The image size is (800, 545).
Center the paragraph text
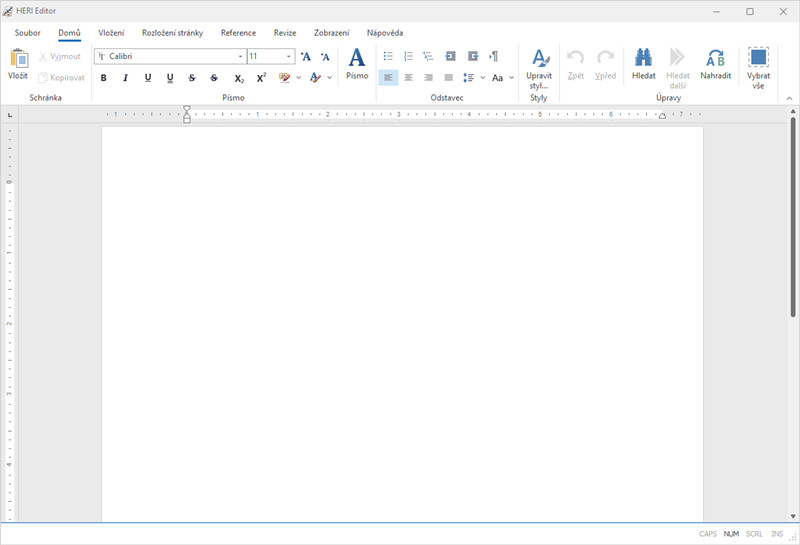(x=408, y=78)
